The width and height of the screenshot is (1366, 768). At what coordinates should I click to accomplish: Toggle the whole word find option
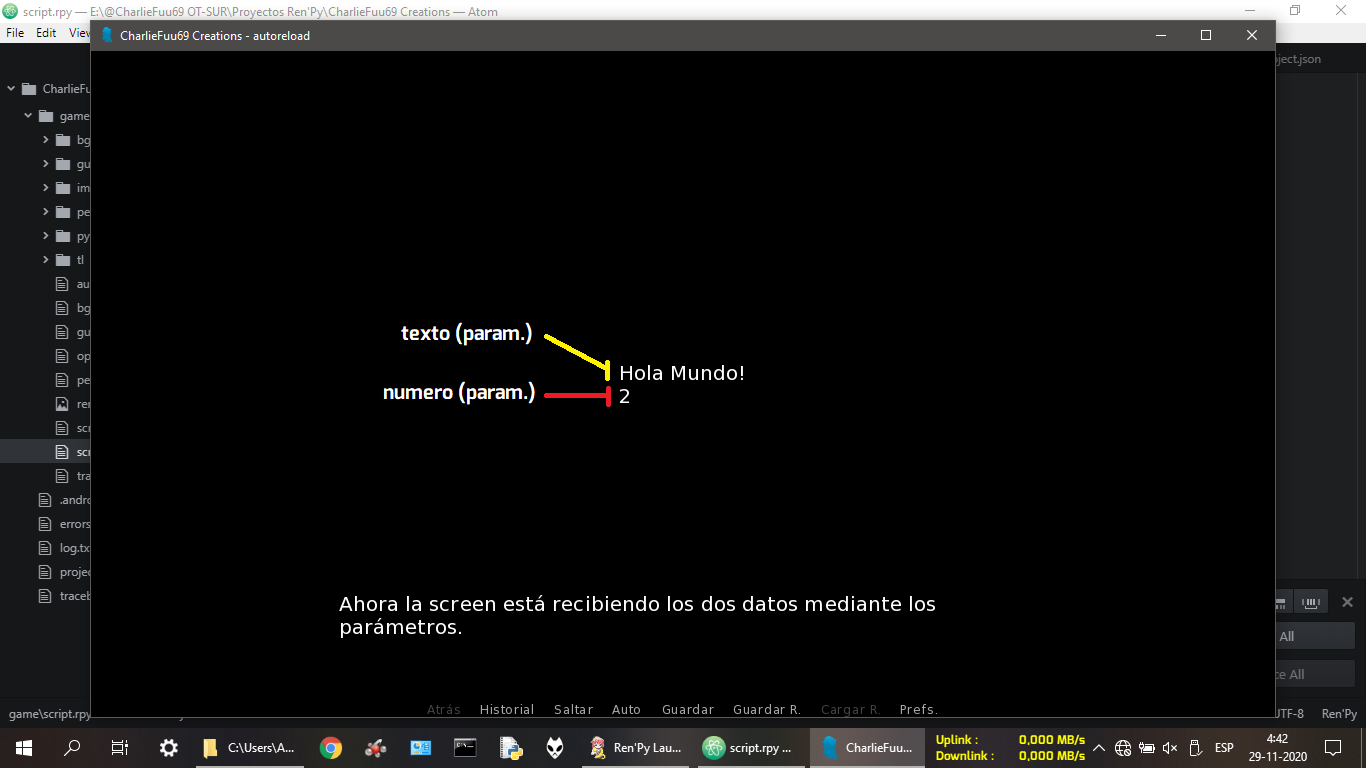[1311, 602]
